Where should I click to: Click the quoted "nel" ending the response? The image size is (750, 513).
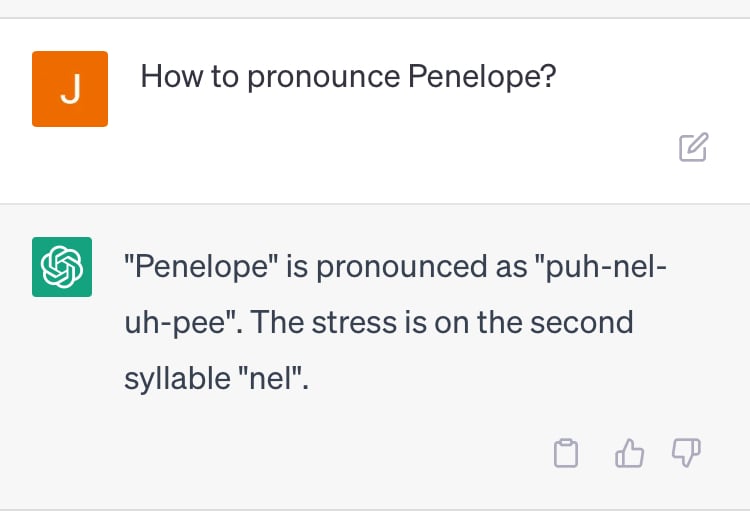pyautogui.click(x=271, y=378)
